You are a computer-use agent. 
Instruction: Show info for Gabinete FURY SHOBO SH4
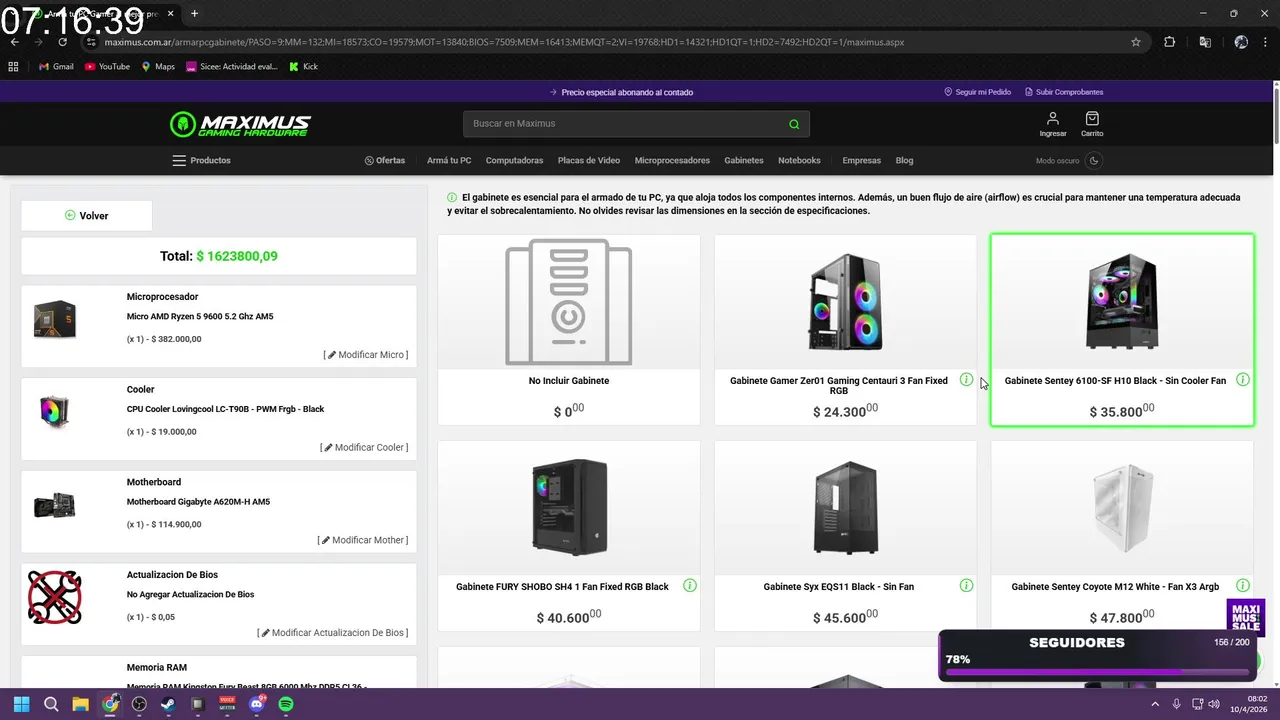690,585
